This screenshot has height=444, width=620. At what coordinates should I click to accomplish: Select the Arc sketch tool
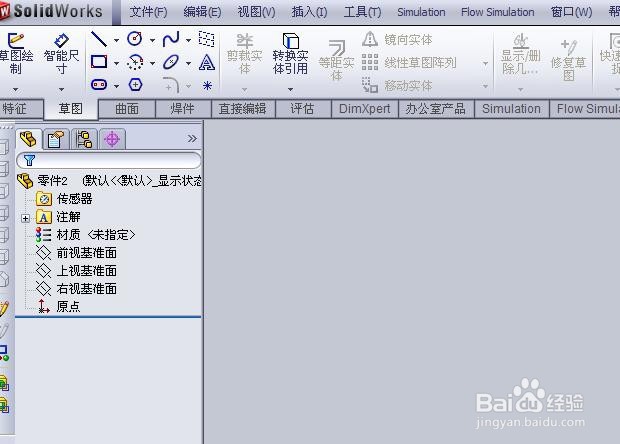[x=135, y=62]
